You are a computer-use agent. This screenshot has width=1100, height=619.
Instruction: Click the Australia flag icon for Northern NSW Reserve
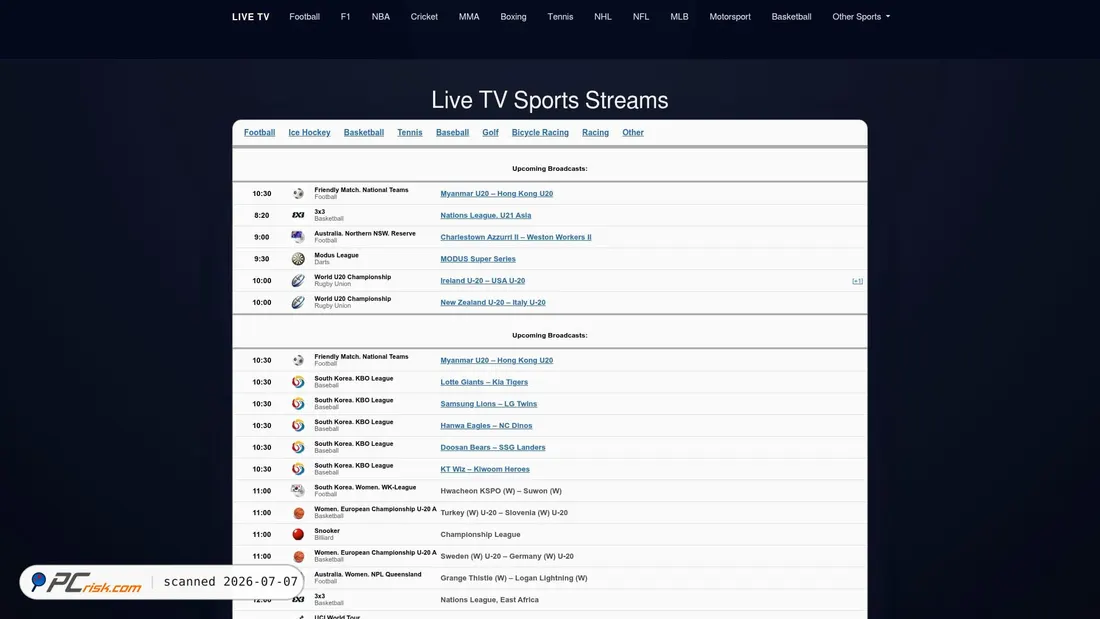click(x=298, y=237)
